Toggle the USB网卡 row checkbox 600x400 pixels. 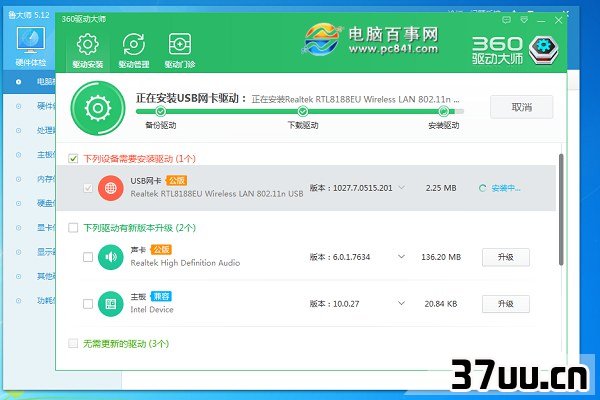point(88,188)
